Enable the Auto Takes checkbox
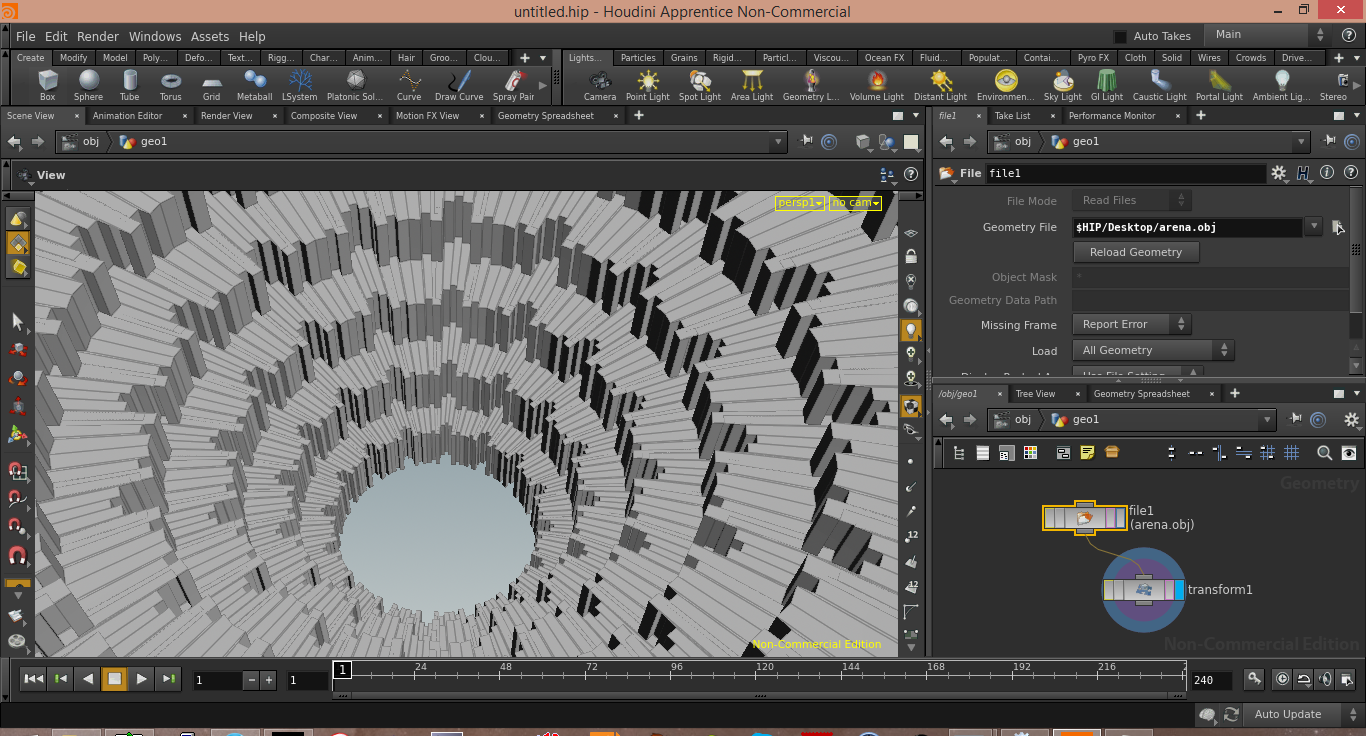This screenshot has width=1366, height=736. (1120, 36)
